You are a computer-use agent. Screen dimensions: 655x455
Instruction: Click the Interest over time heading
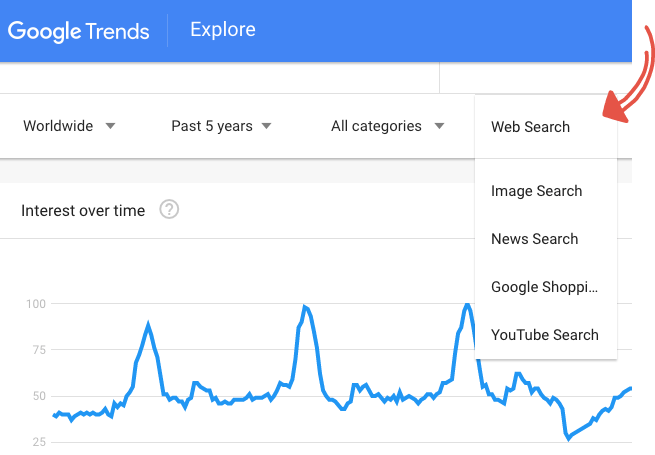point(83,210)
